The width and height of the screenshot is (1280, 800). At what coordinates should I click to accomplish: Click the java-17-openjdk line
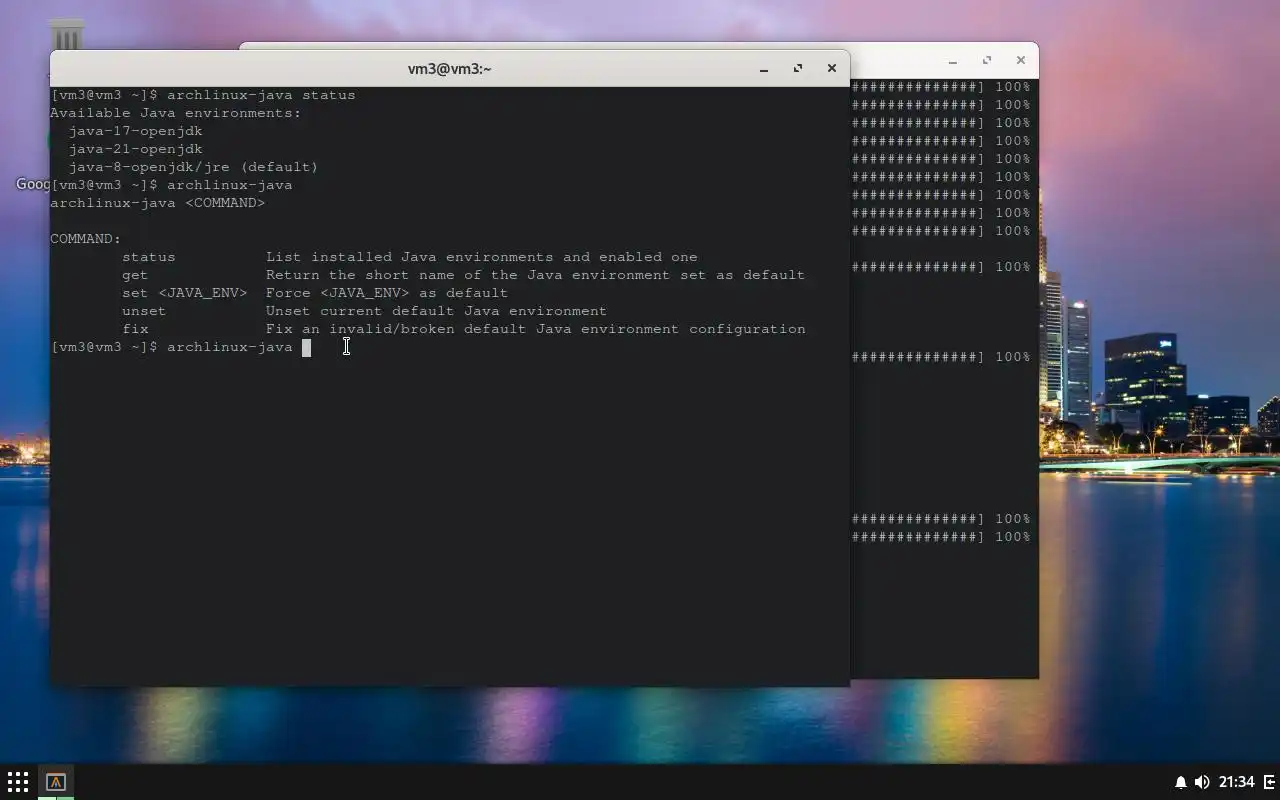point(135,131)
